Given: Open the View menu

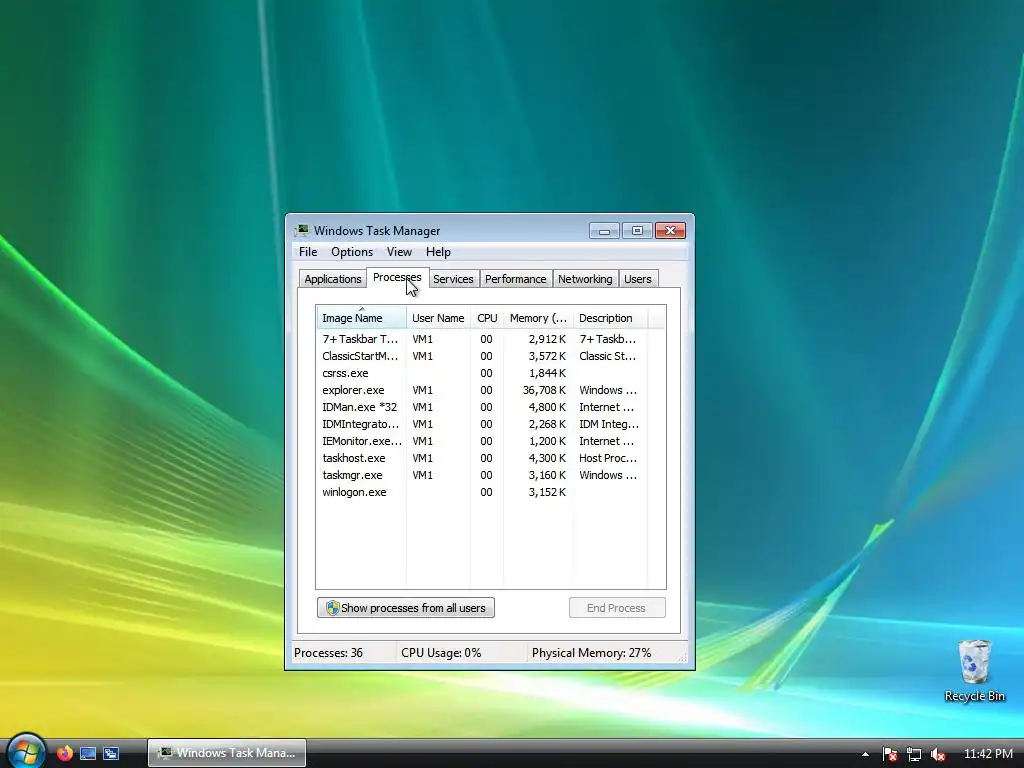Looking at the screenshot, I should coord(399,252).
